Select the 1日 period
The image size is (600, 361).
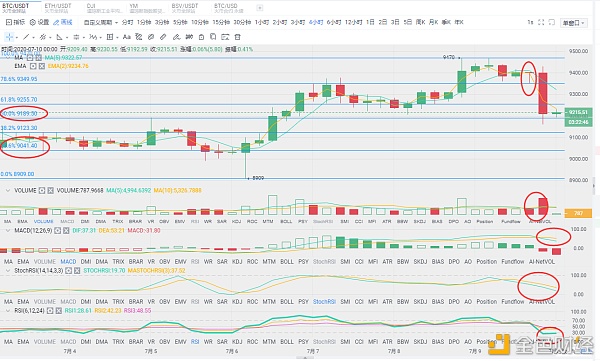point(370,22)
